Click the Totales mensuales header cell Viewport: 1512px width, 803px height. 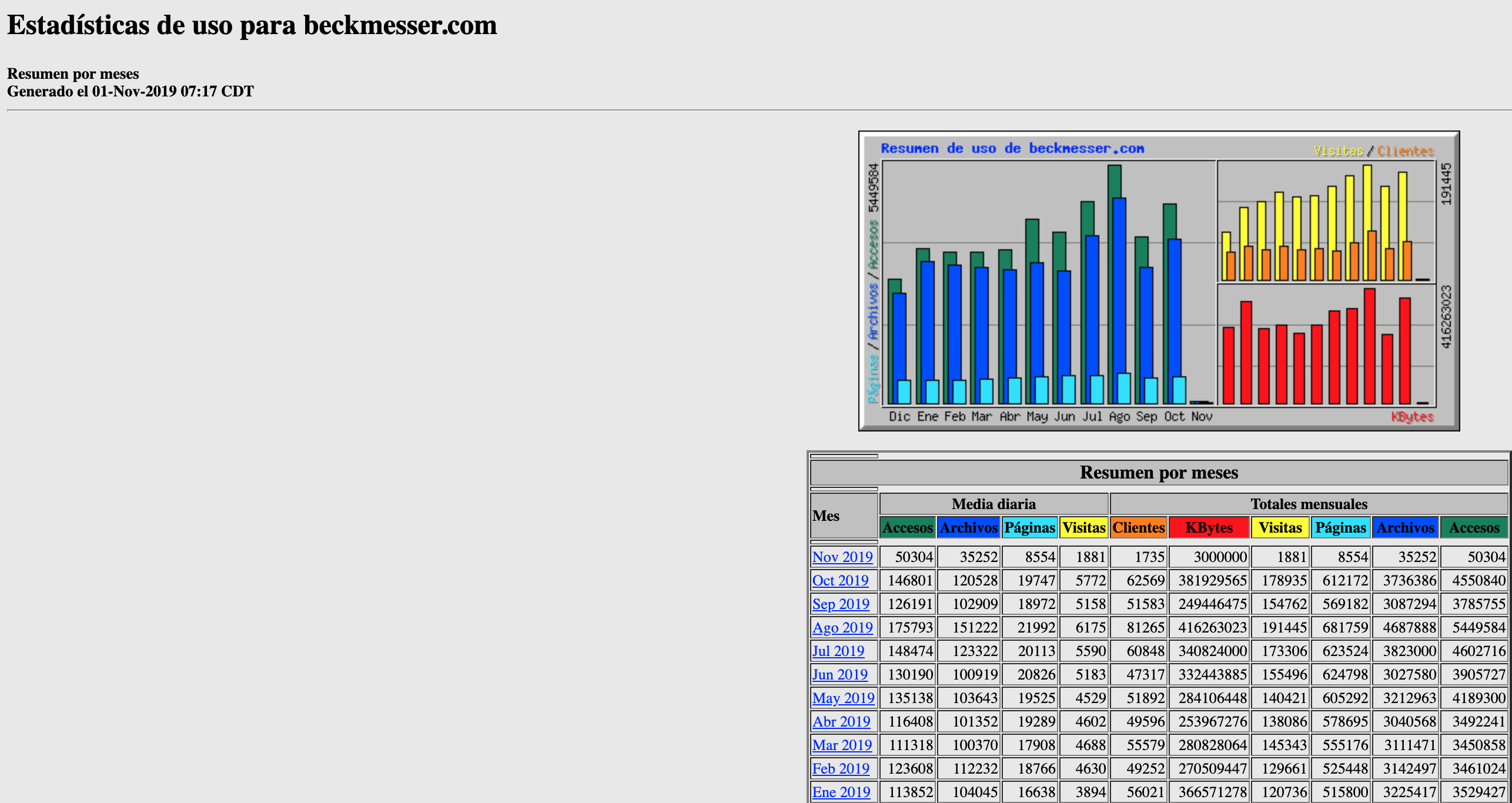tap(1309, 504)
